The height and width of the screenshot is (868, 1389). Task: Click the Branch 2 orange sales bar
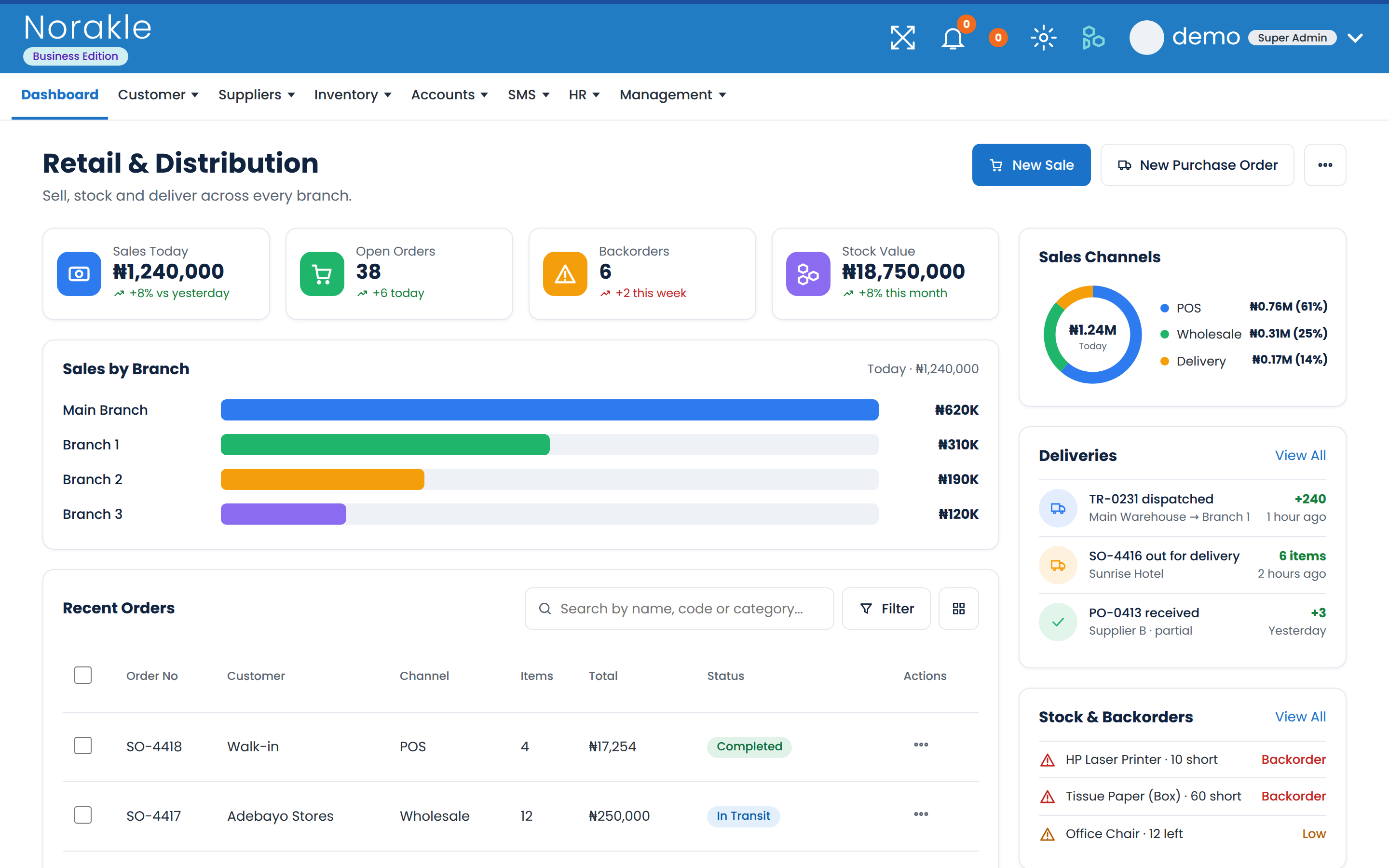(323, 479)
